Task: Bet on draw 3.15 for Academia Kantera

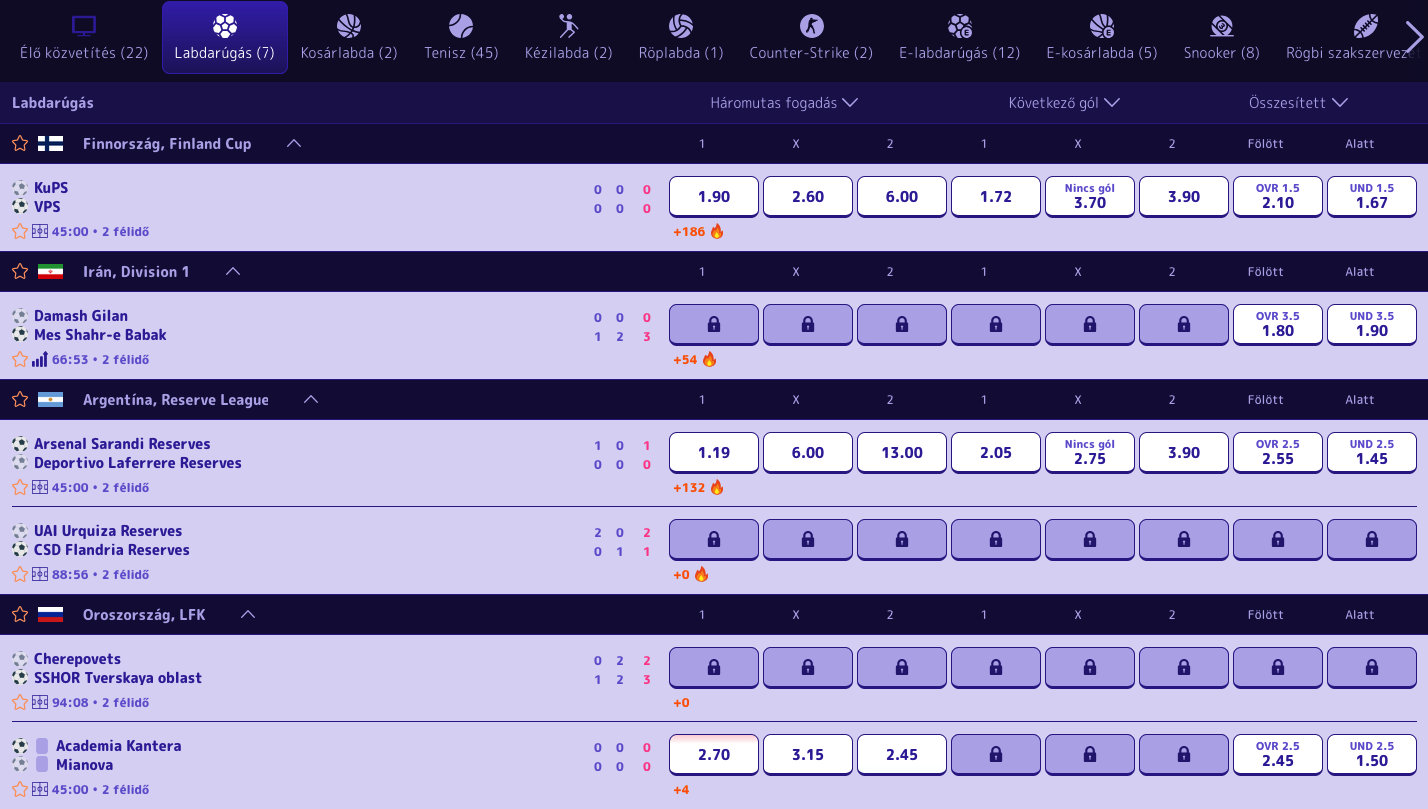Action: [808, 755]
